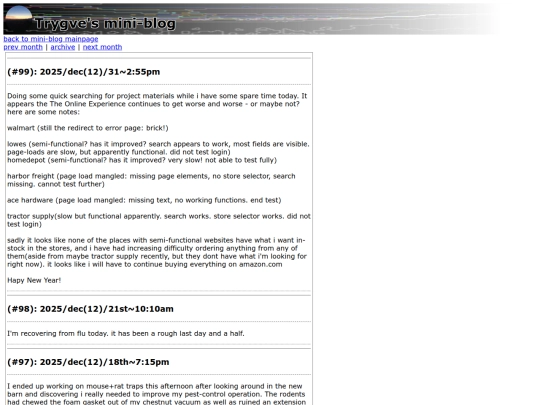
Task: Click the 'I'm recovering from flu today' sentence
Action: (x=126, y=333)
